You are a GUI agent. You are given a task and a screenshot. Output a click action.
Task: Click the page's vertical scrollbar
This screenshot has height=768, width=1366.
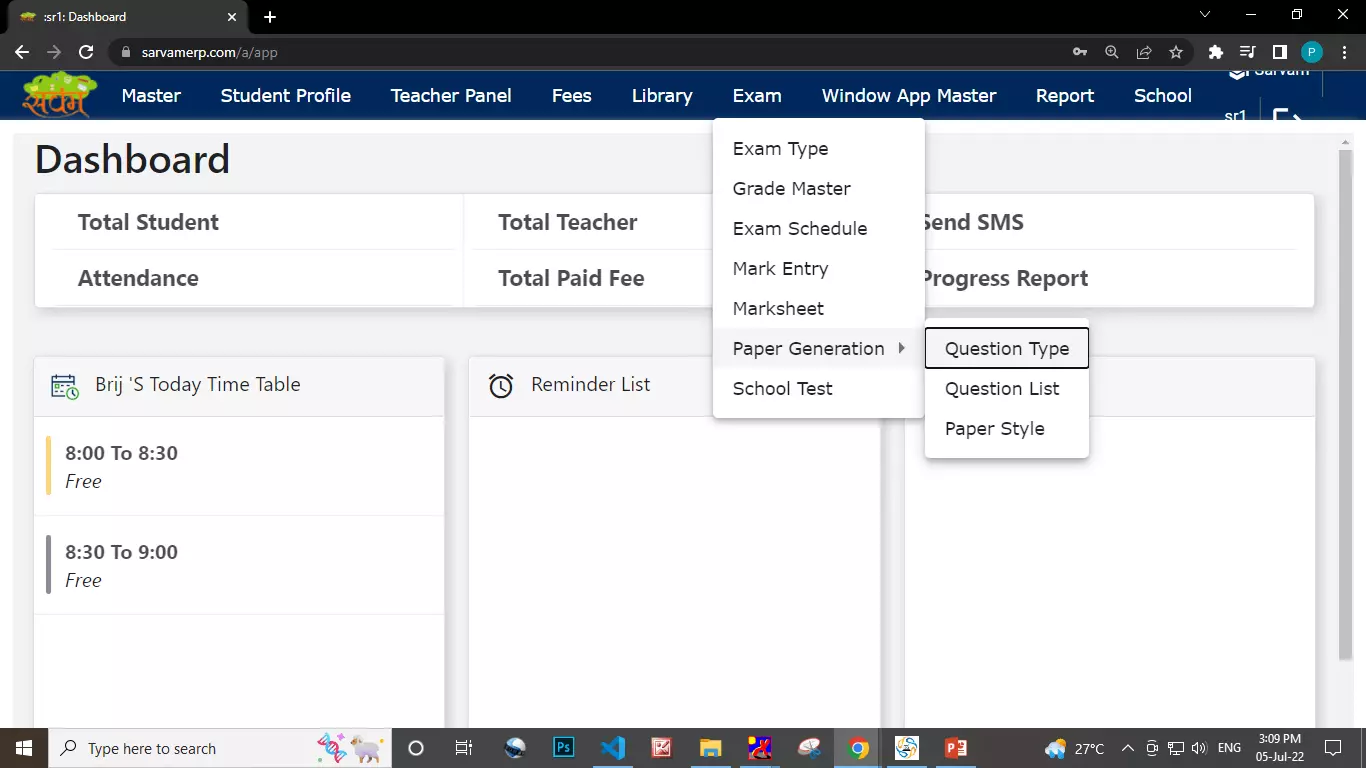tap(1345, 400)
